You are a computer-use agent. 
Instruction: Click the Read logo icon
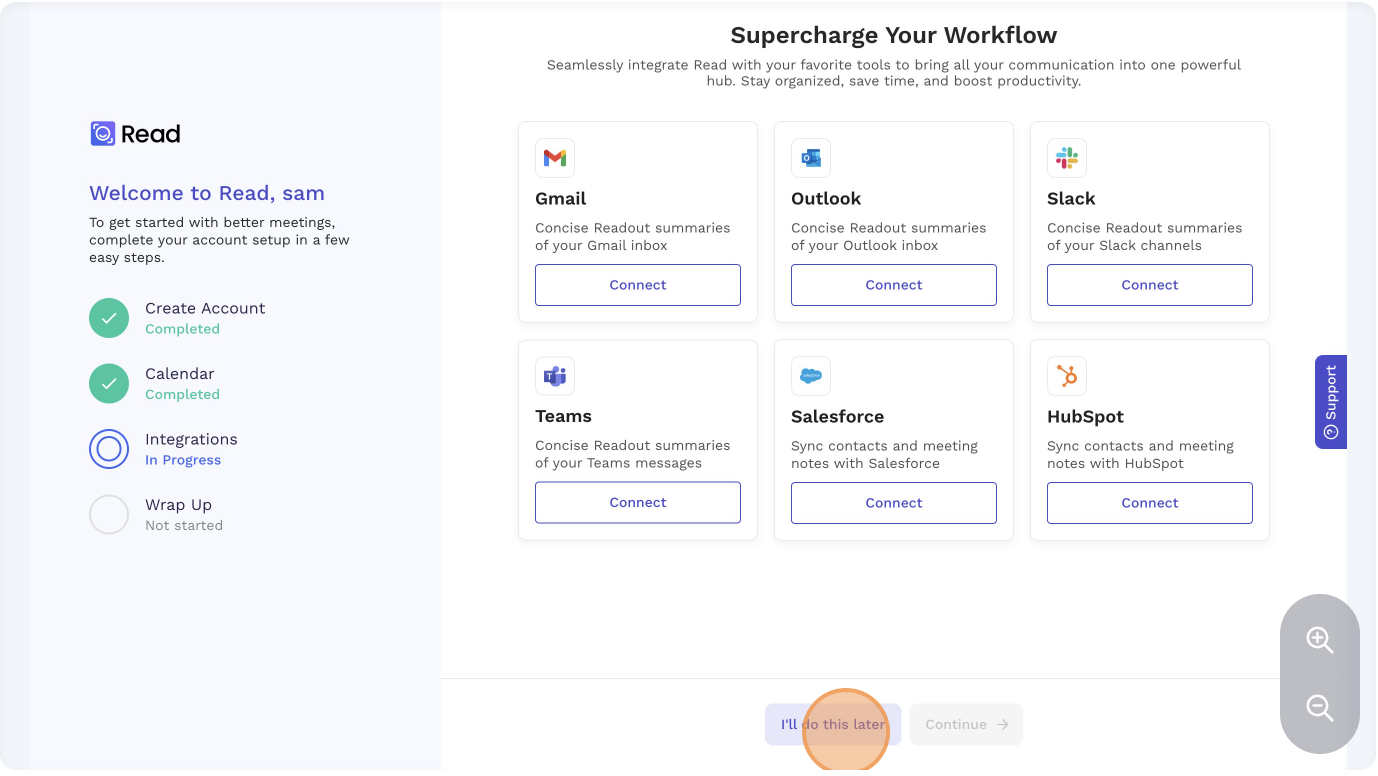103,134
